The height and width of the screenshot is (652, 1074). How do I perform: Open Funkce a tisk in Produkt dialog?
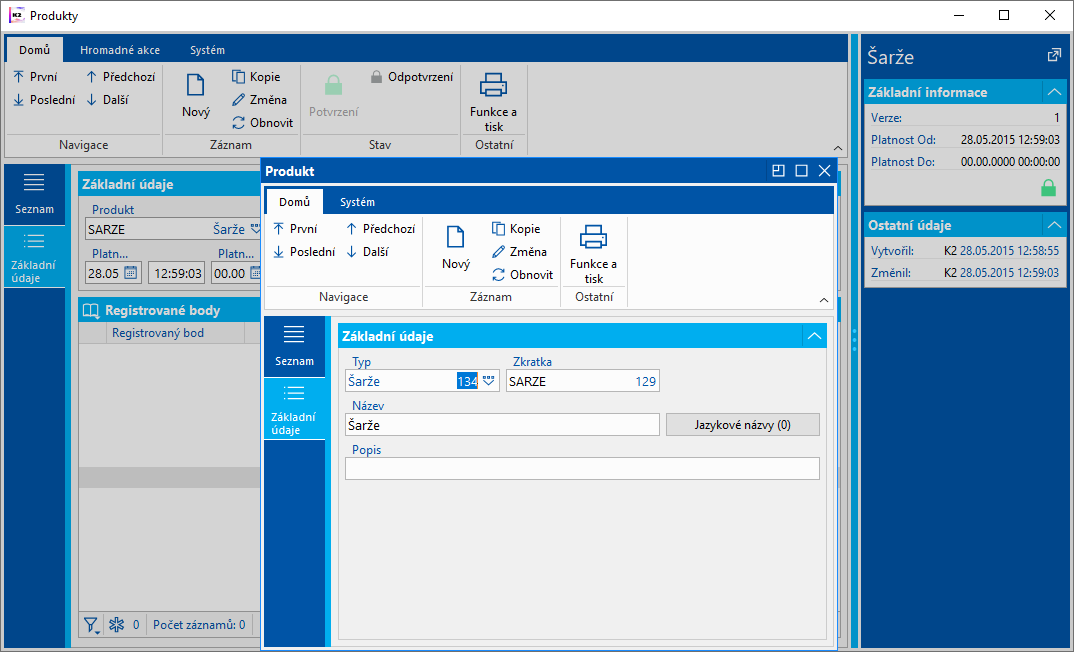593,254
